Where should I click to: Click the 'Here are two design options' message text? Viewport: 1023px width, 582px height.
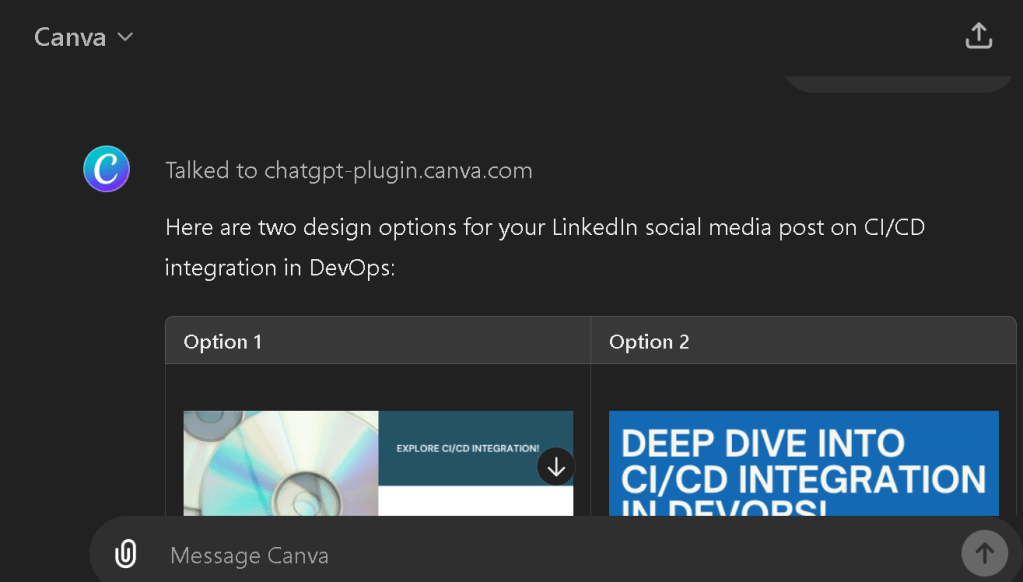[545, 247]
